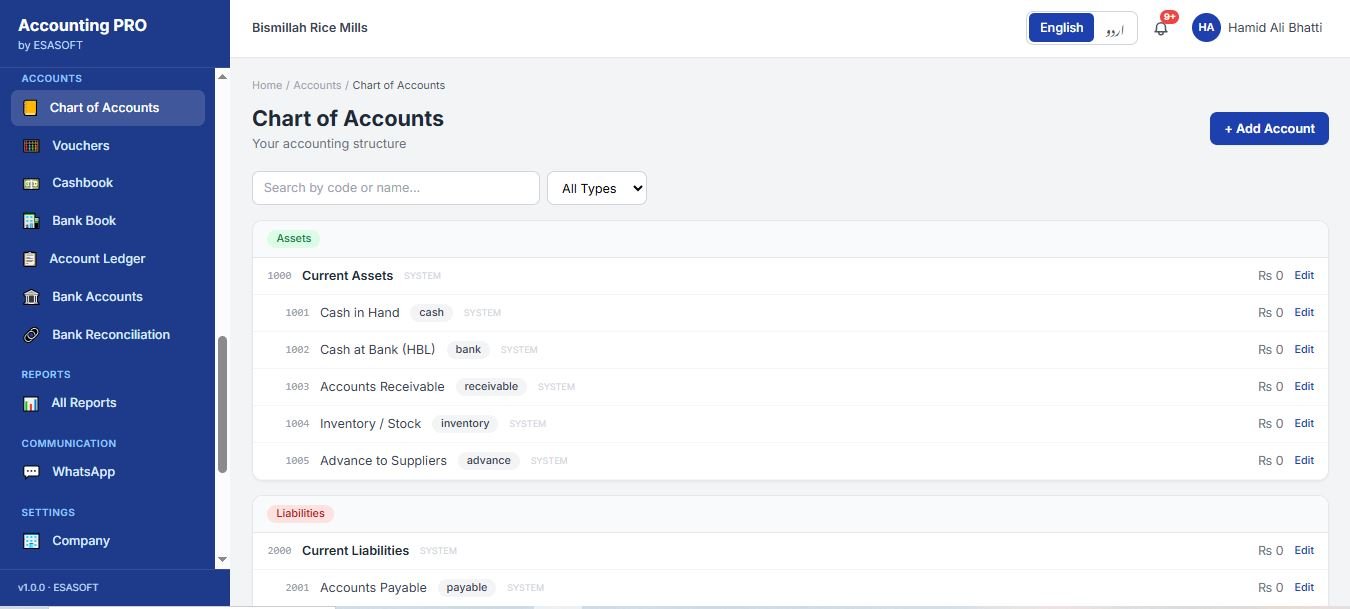
Task: Open the Bank Accounts building icon
Action: [31, 297]
